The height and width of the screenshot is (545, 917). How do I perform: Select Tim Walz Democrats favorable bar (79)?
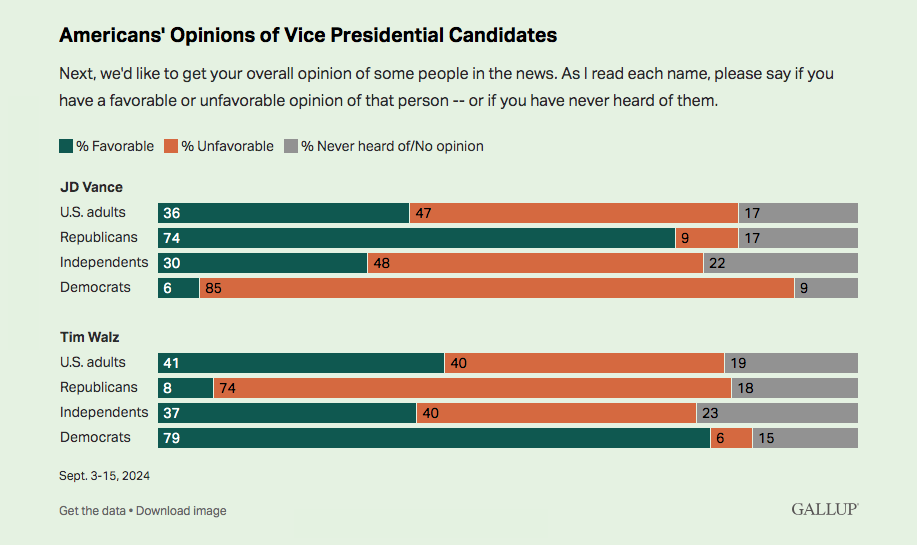click(434, 438)
